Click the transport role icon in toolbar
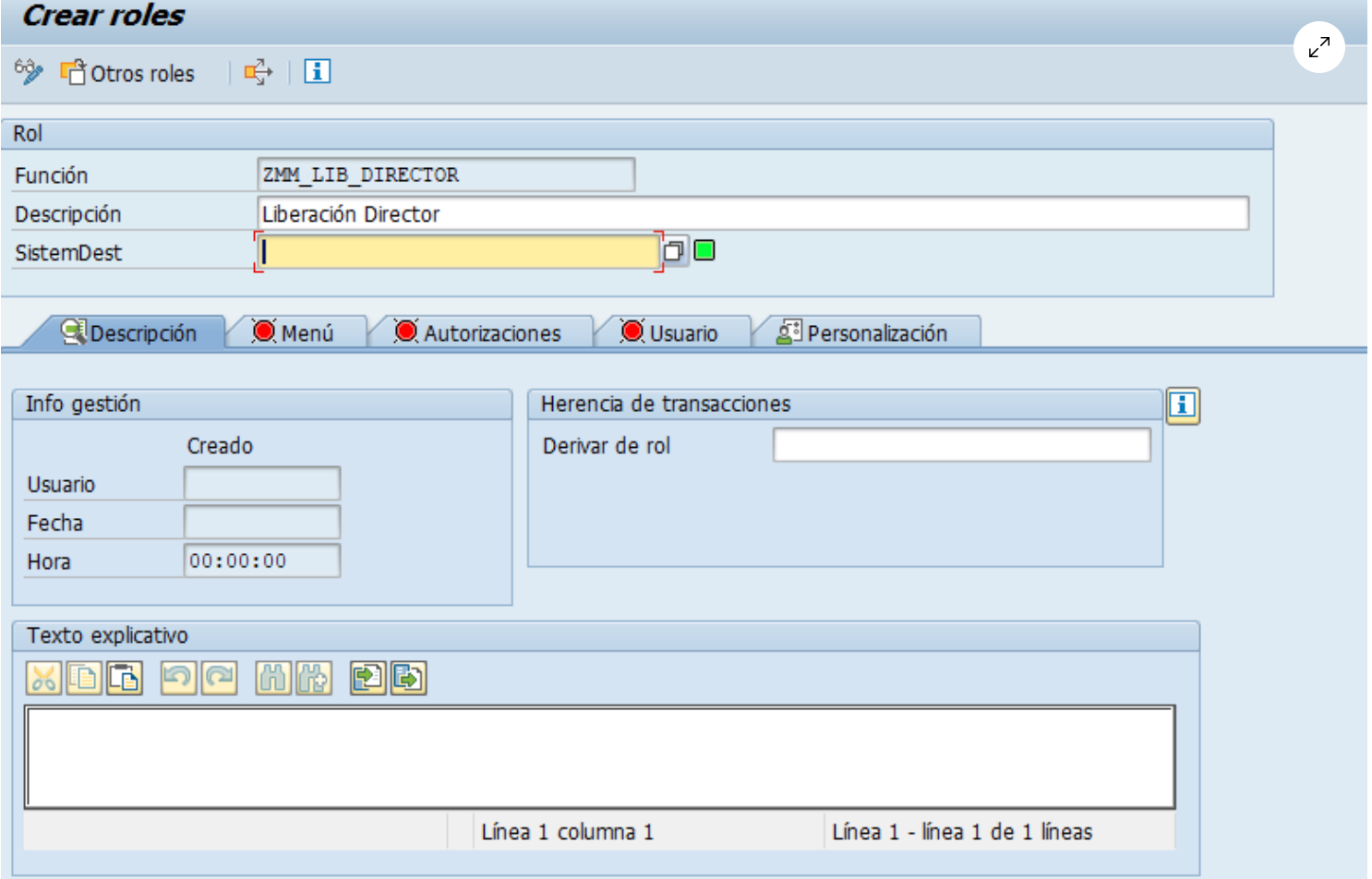Viewport: 1372px width, 879px height. point(258,72)
